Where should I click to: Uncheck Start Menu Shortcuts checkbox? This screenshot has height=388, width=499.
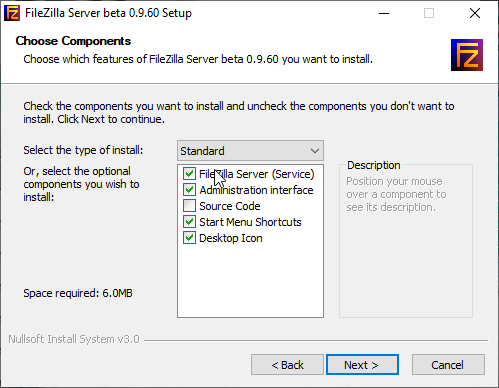(189, 222)
